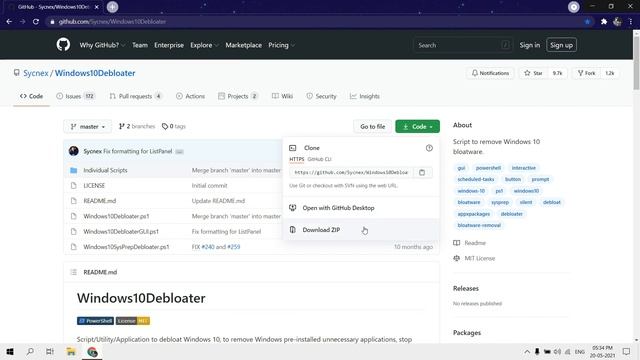The height and width of the screenshot is (360, 640).
Task: Open File Explorer from the taskbar
Action: pos(71,351)
